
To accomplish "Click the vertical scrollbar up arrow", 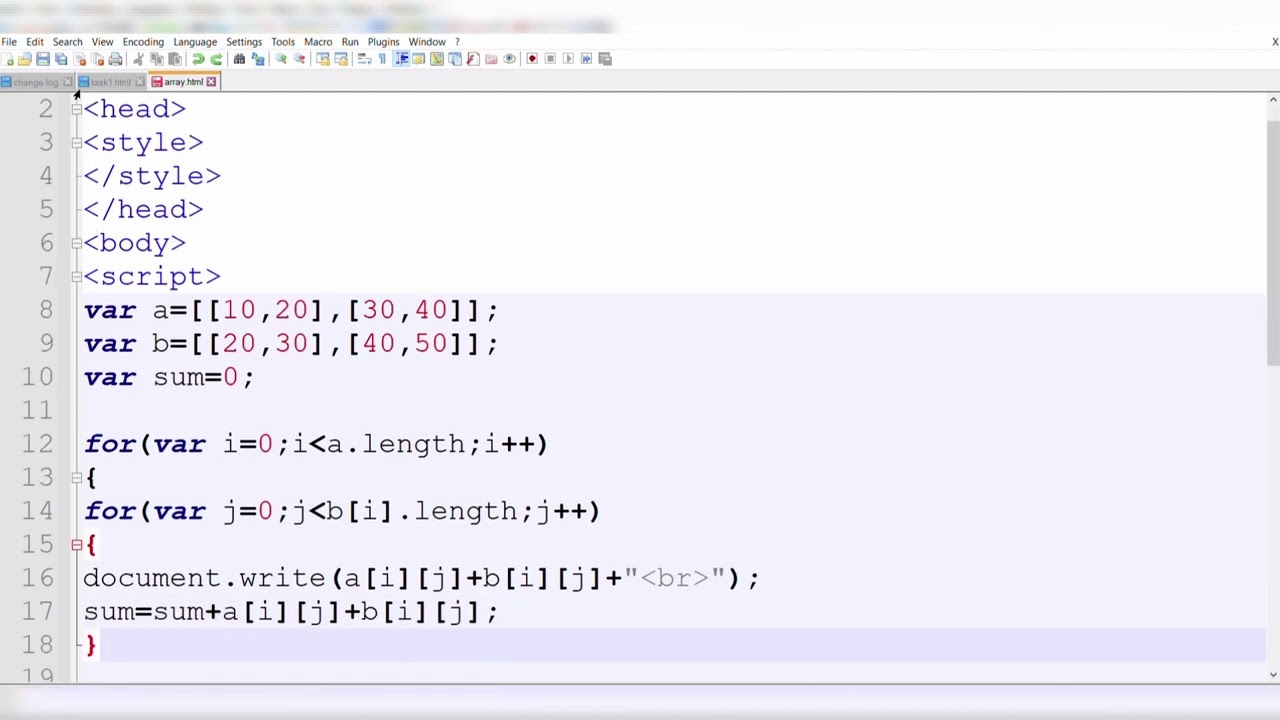I will point(1273,100).
